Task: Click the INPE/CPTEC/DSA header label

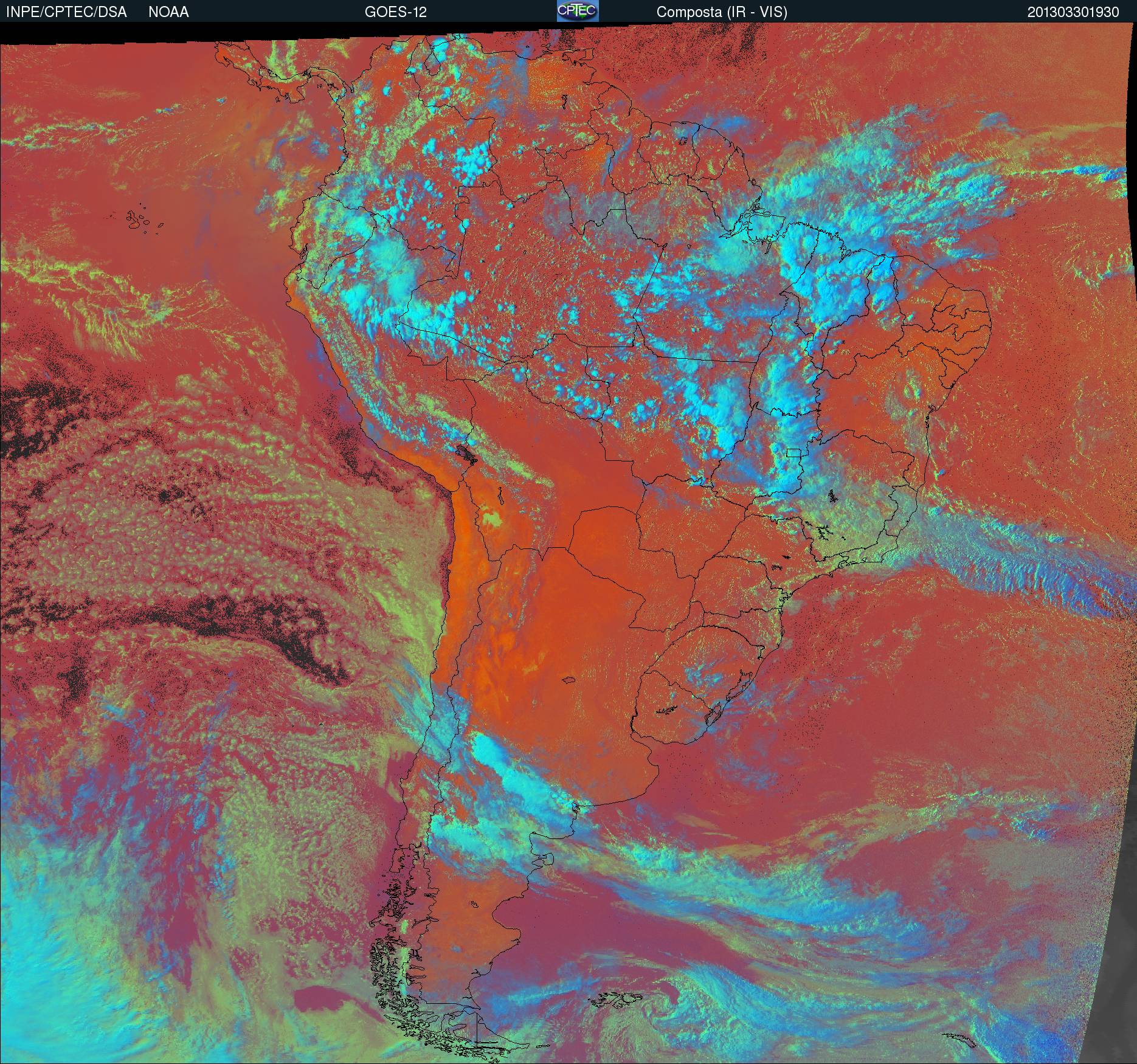Action: (67, 12)
